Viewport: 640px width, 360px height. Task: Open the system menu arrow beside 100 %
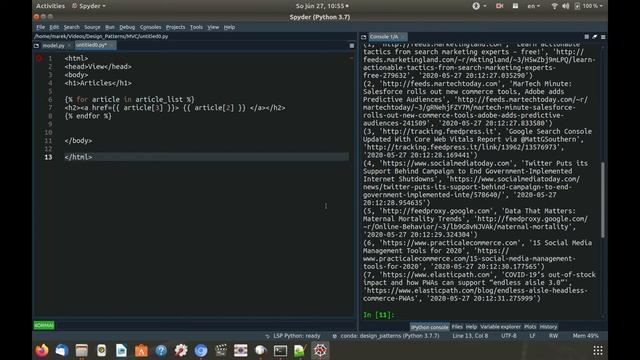[x=601, y=6]
